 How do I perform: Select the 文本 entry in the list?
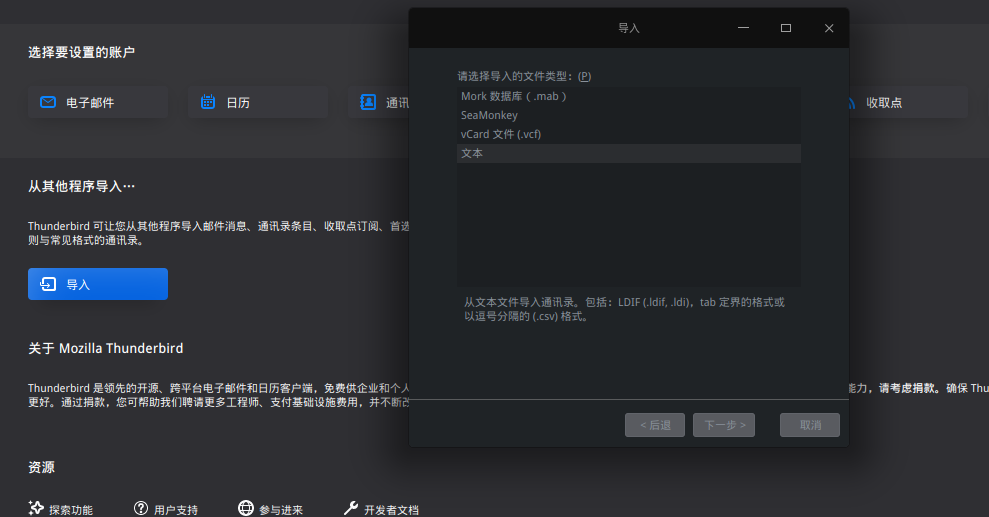(x=629, y=153)
